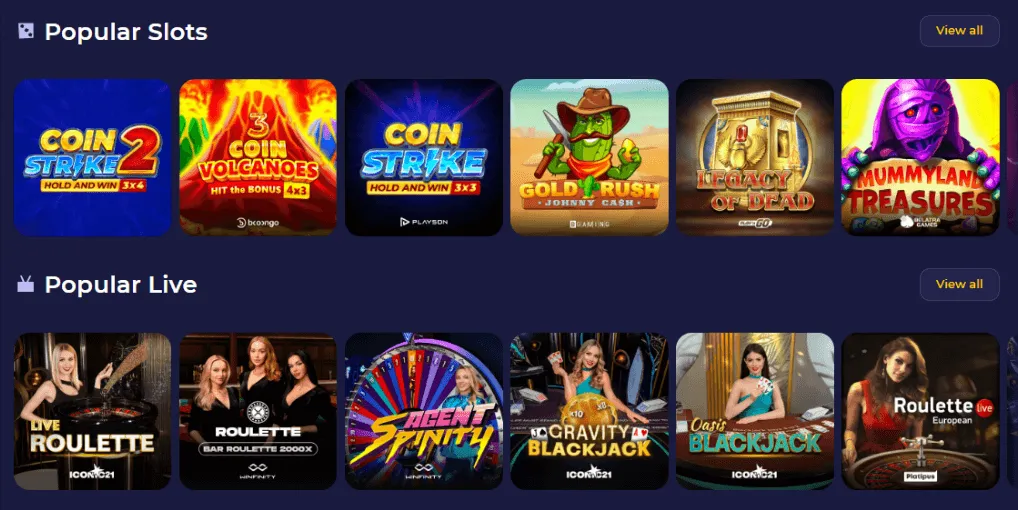Join the Bar Roulette 2000X live game
This screenshot has width=1018, height=510.
[258, 411]
